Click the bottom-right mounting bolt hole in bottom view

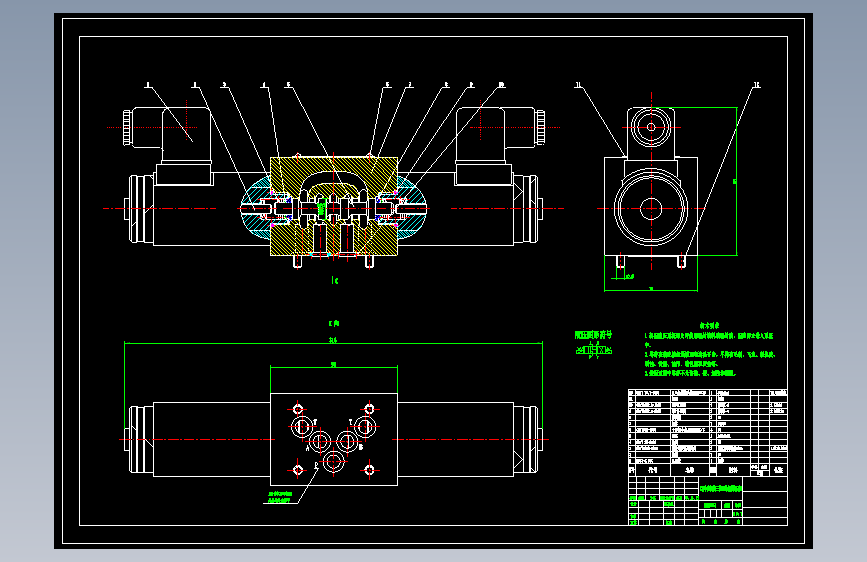(x=369, y=470)
